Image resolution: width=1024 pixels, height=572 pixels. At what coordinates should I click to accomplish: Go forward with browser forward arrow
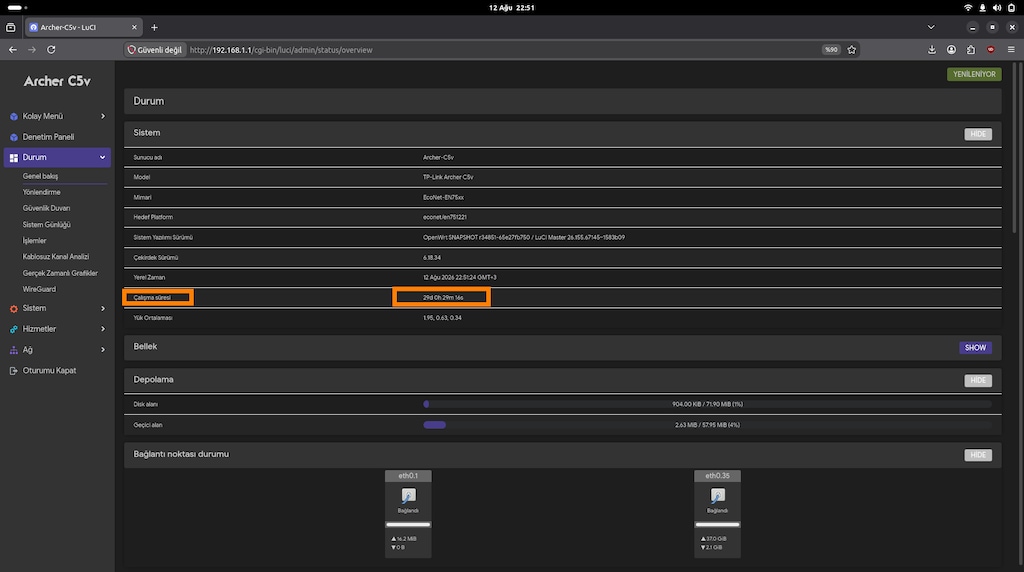tap(31, 50)
